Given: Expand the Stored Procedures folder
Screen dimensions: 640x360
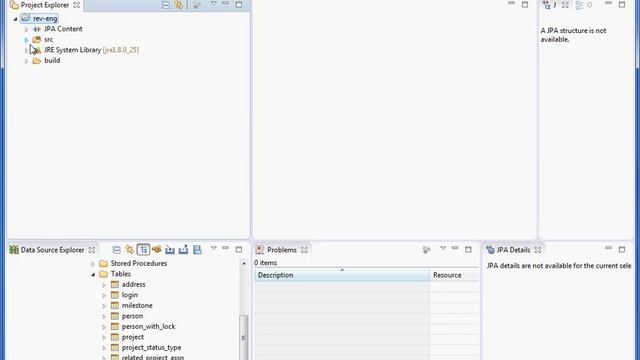Looking at the screenshot, I should point(93,264).
